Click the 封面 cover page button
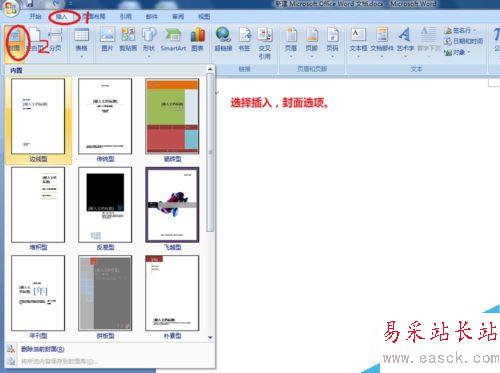500x373 pixels. tap(14, 42)
